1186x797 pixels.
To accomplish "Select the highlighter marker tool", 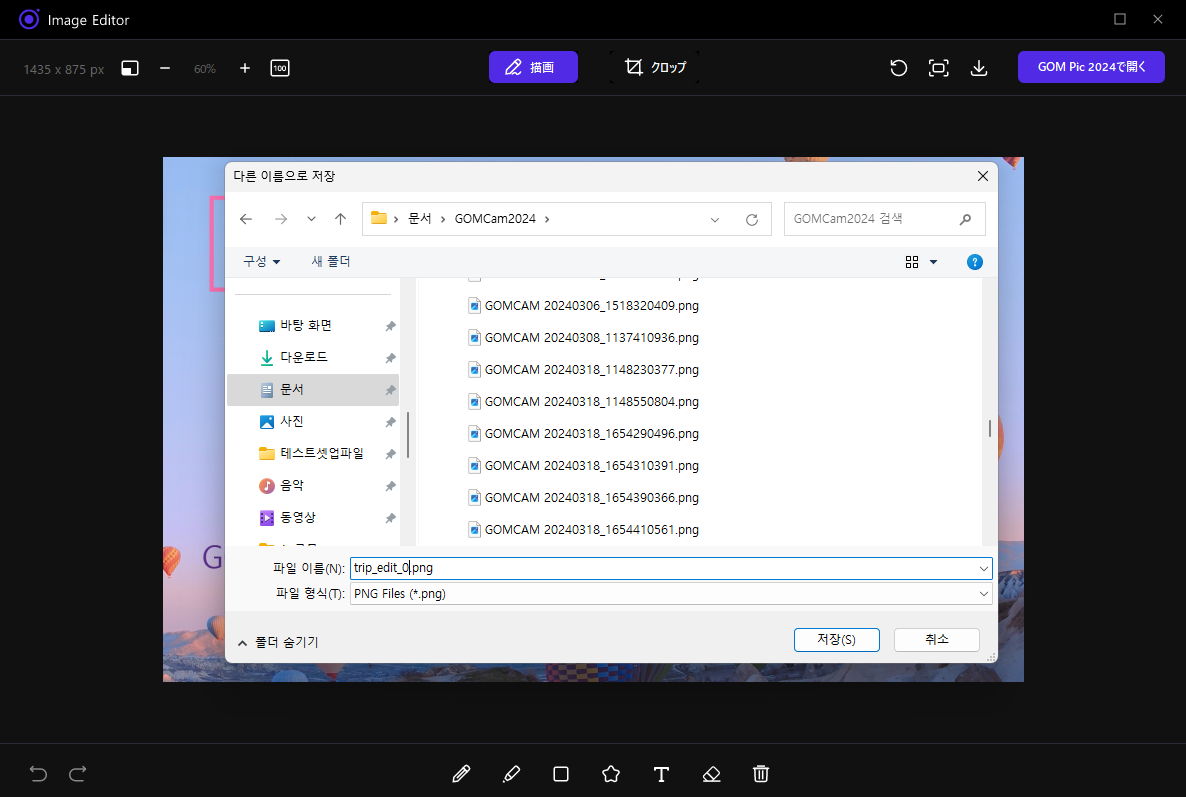I will [511, 774].
